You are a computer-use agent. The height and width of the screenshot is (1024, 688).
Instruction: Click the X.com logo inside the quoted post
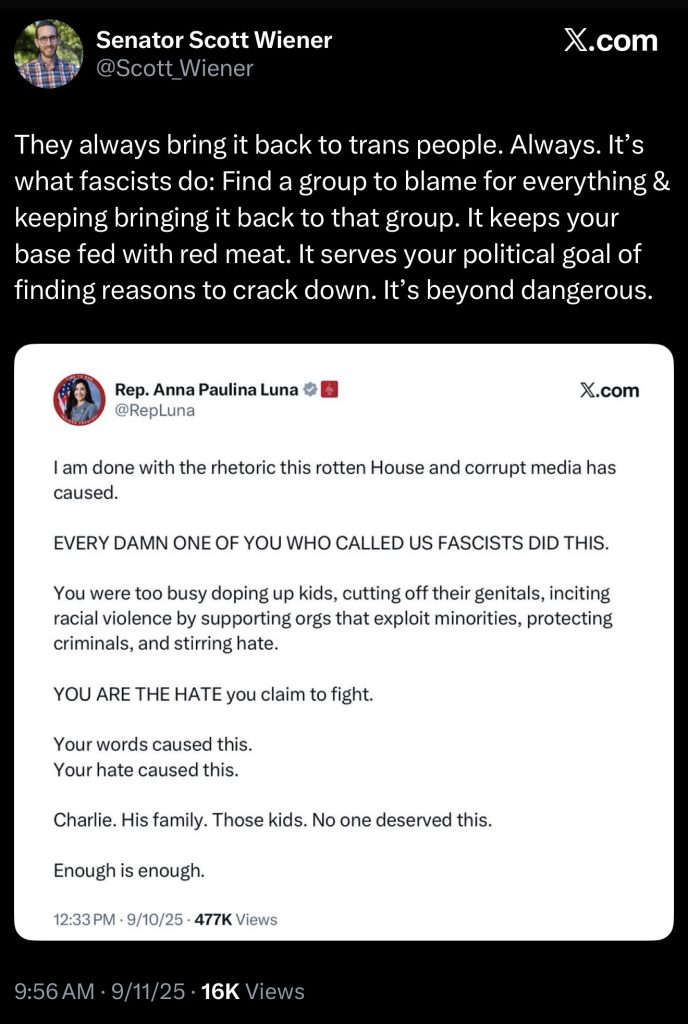pyautogui.click(x=609, y=390)
